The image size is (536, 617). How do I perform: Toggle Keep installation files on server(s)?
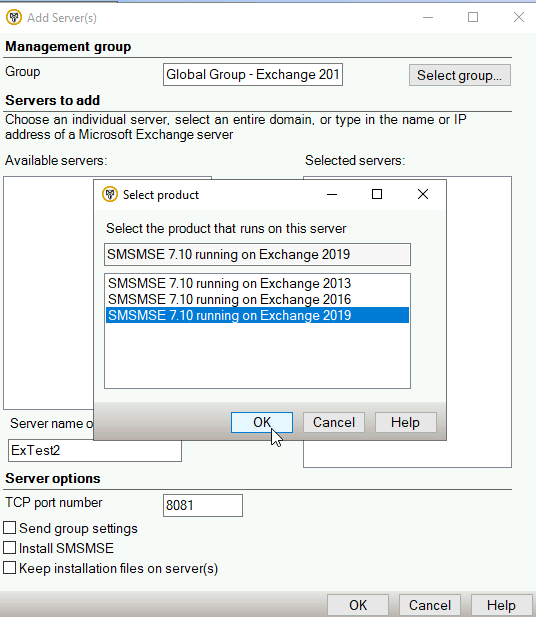coord(9,568)
